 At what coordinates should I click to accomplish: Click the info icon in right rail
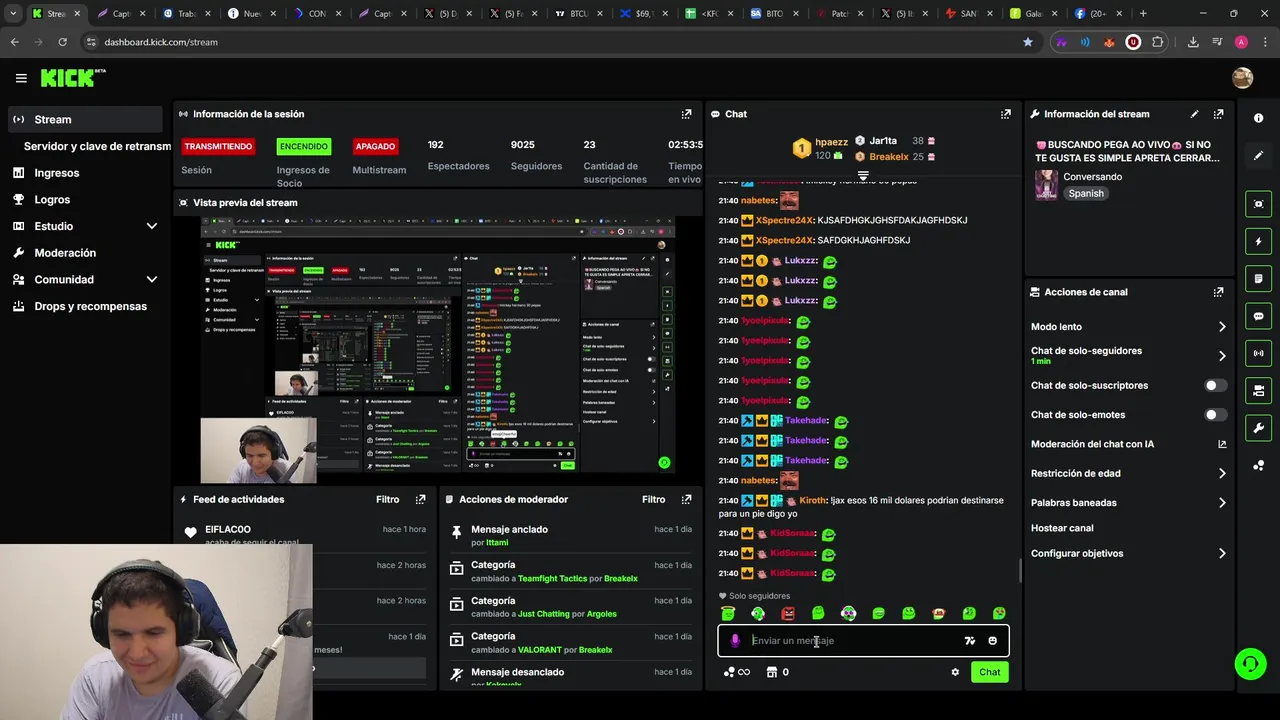point(1258,118)
